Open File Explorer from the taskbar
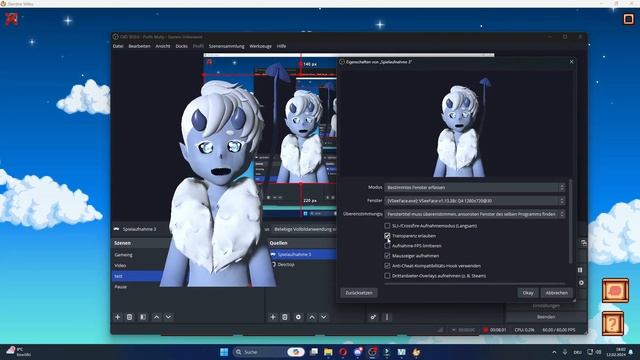 click(x=328, y=352)
